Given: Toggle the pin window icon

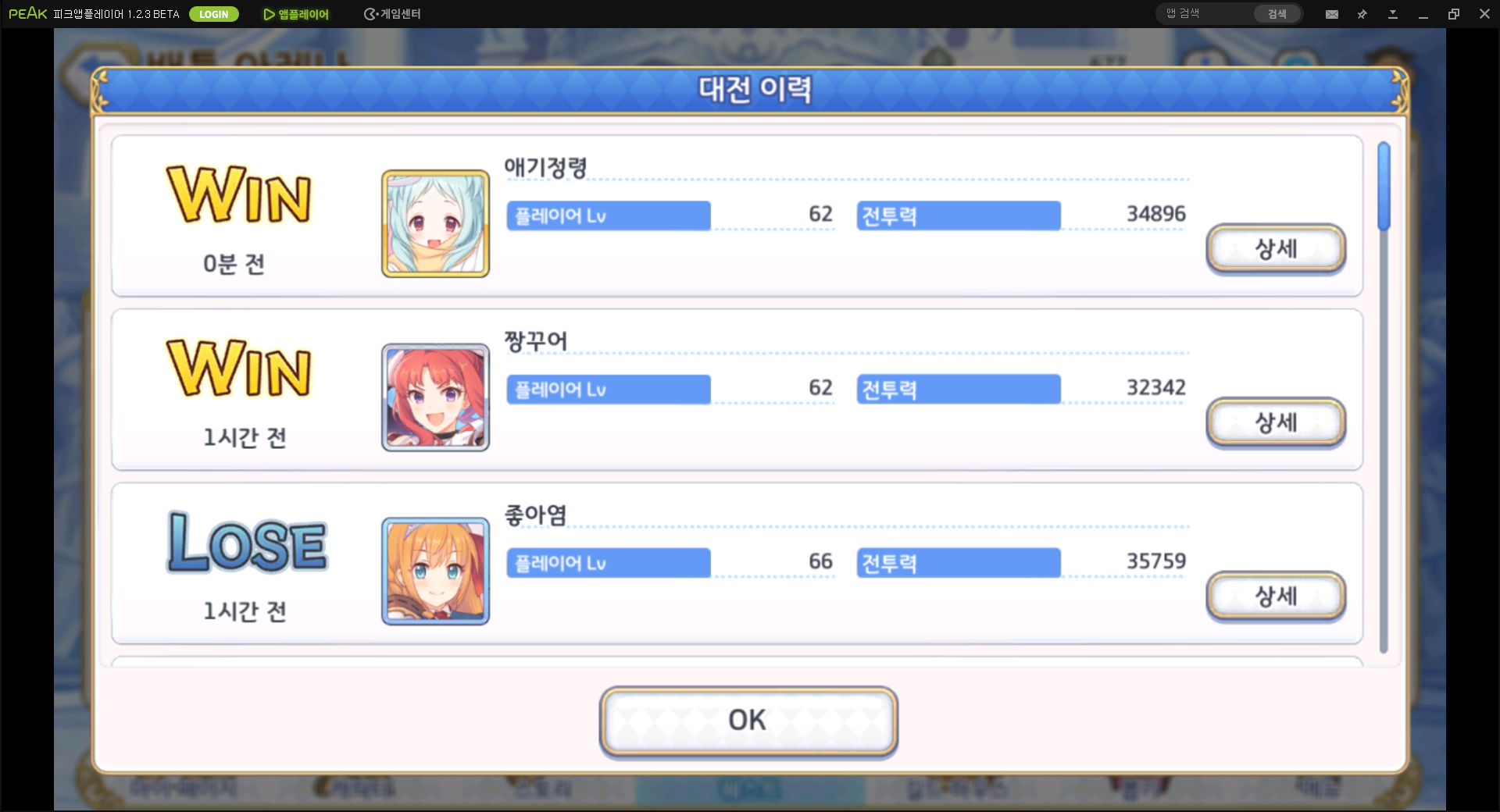Looking at the screenshot, I should coord(1362,14).
